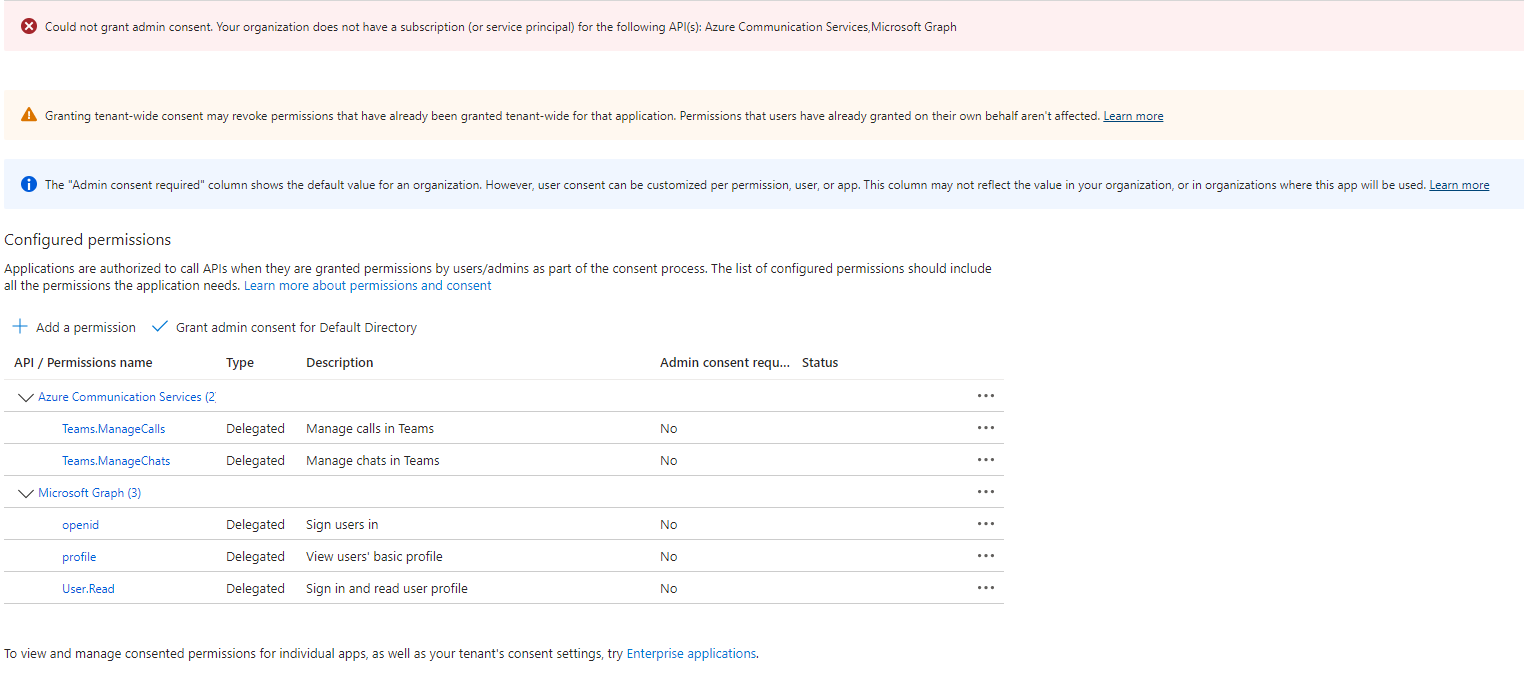
Task: Open Learn more link in info banner
Action: (1459, 185)
